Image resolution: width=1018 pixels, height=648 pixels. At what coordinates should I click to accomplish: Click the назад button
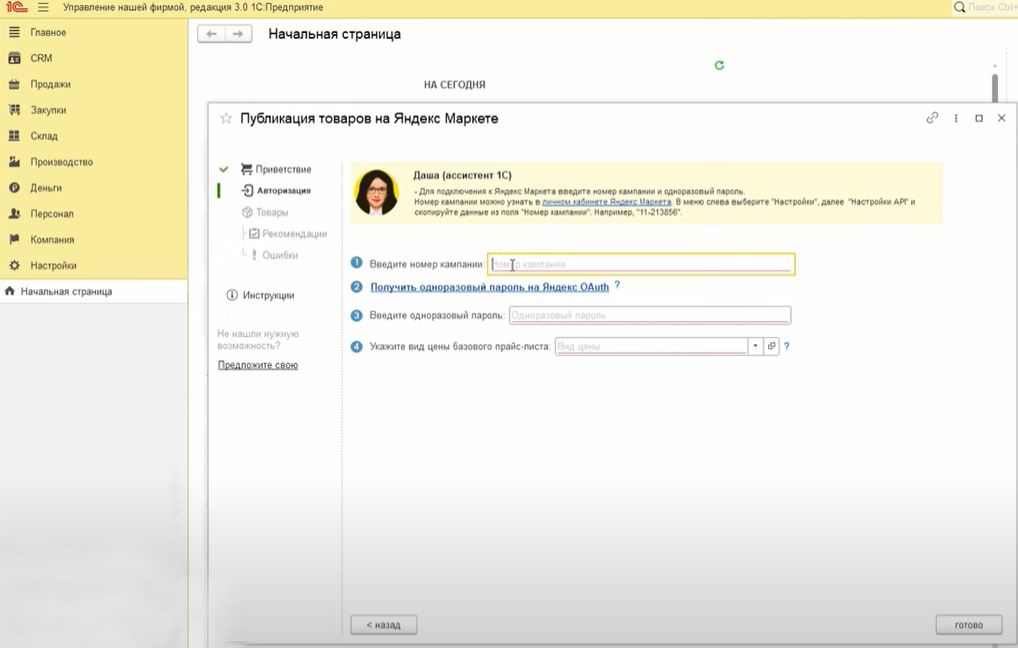coord(383,625)
